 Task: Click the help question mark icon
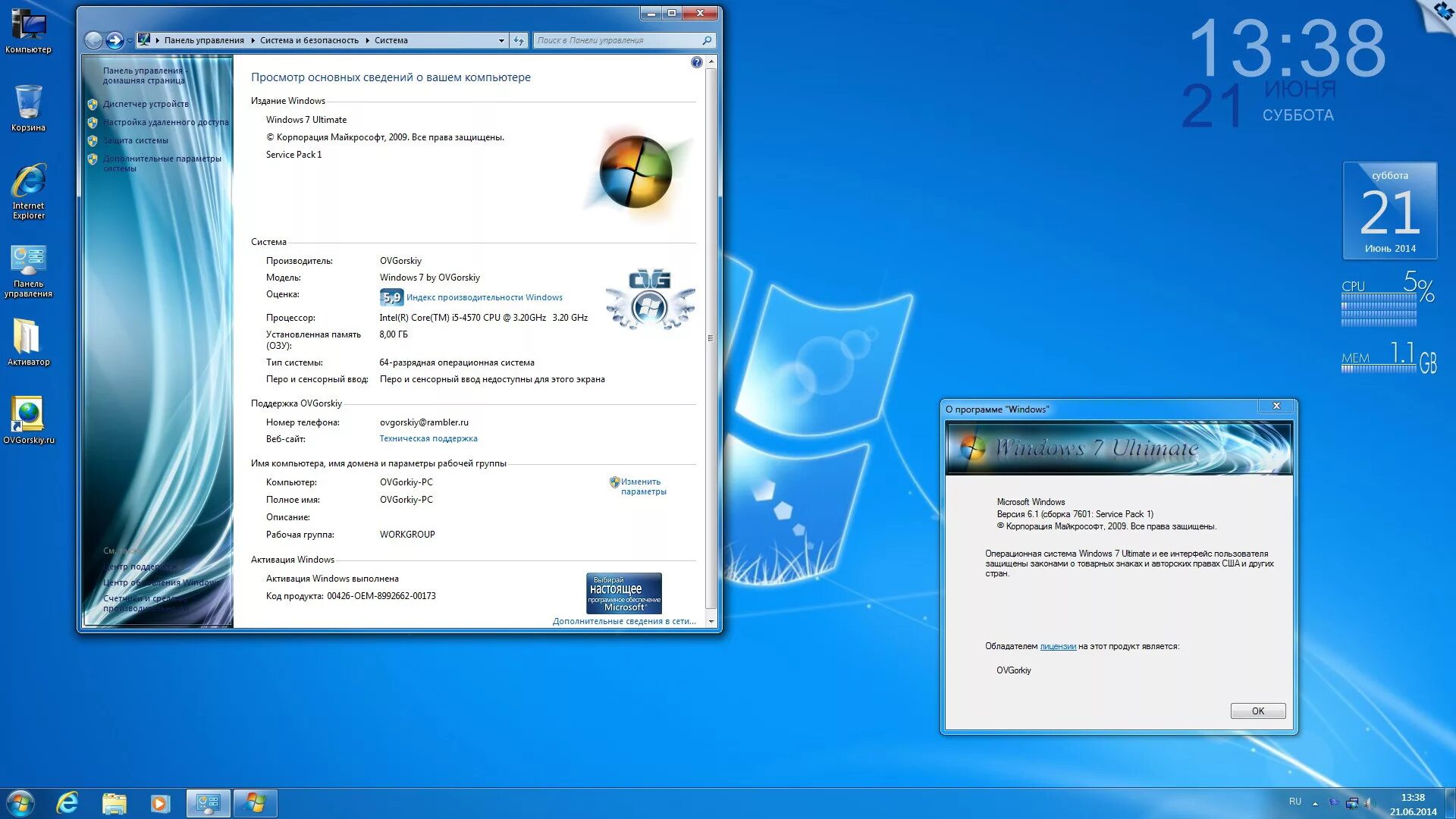pos(696,62)
